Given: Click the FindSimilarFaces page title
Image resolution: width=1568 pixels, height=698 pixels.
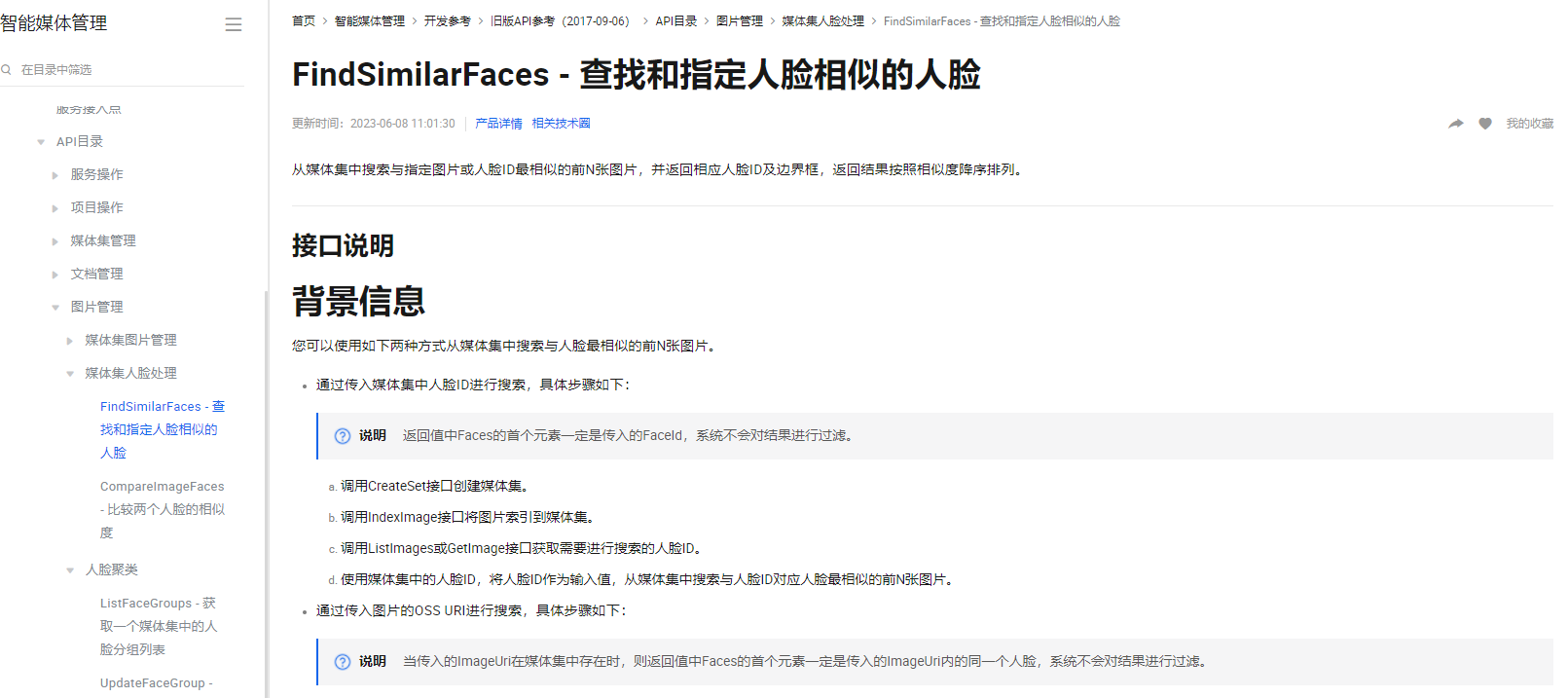Looking at the screenshot, I should point(637,75).
